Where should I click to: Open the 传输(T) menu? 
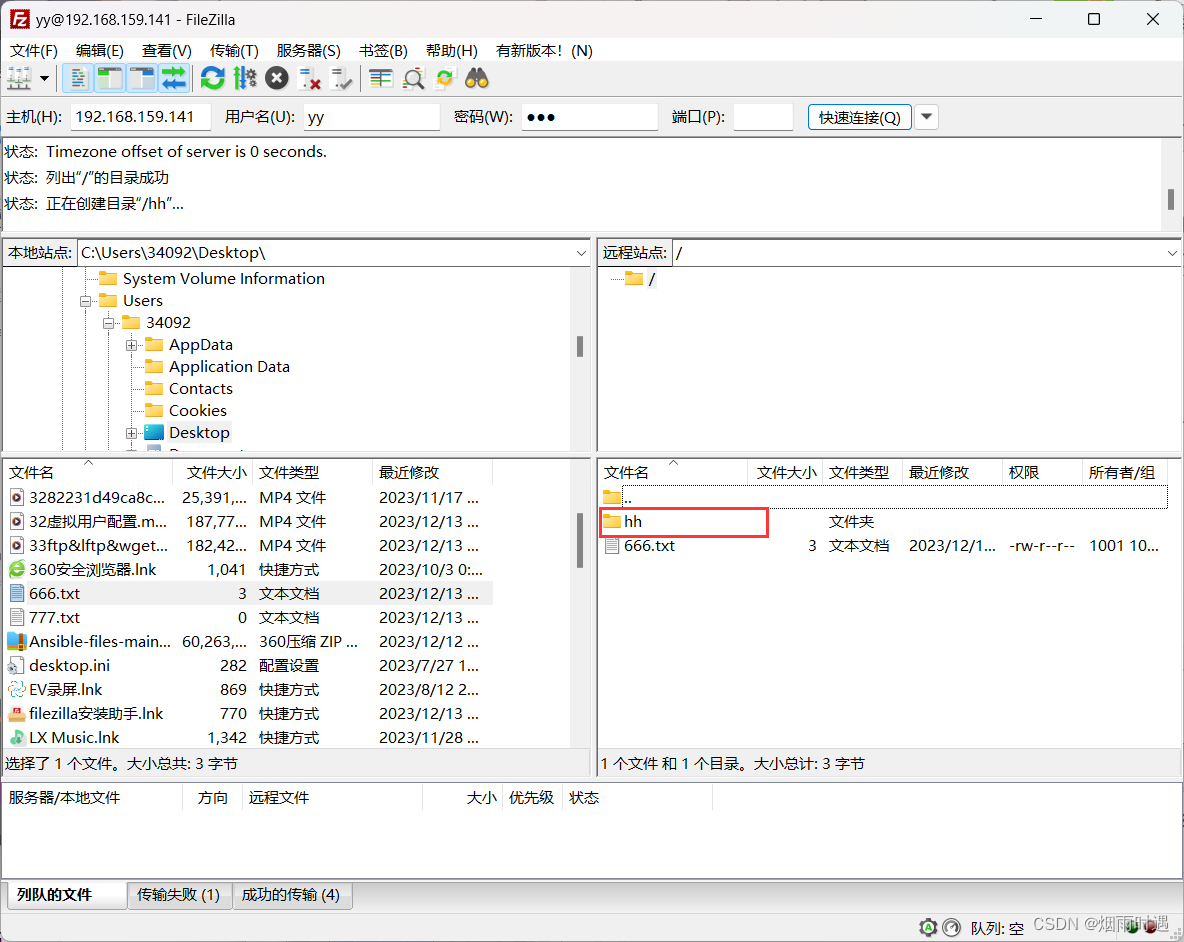tap(234, 51)
